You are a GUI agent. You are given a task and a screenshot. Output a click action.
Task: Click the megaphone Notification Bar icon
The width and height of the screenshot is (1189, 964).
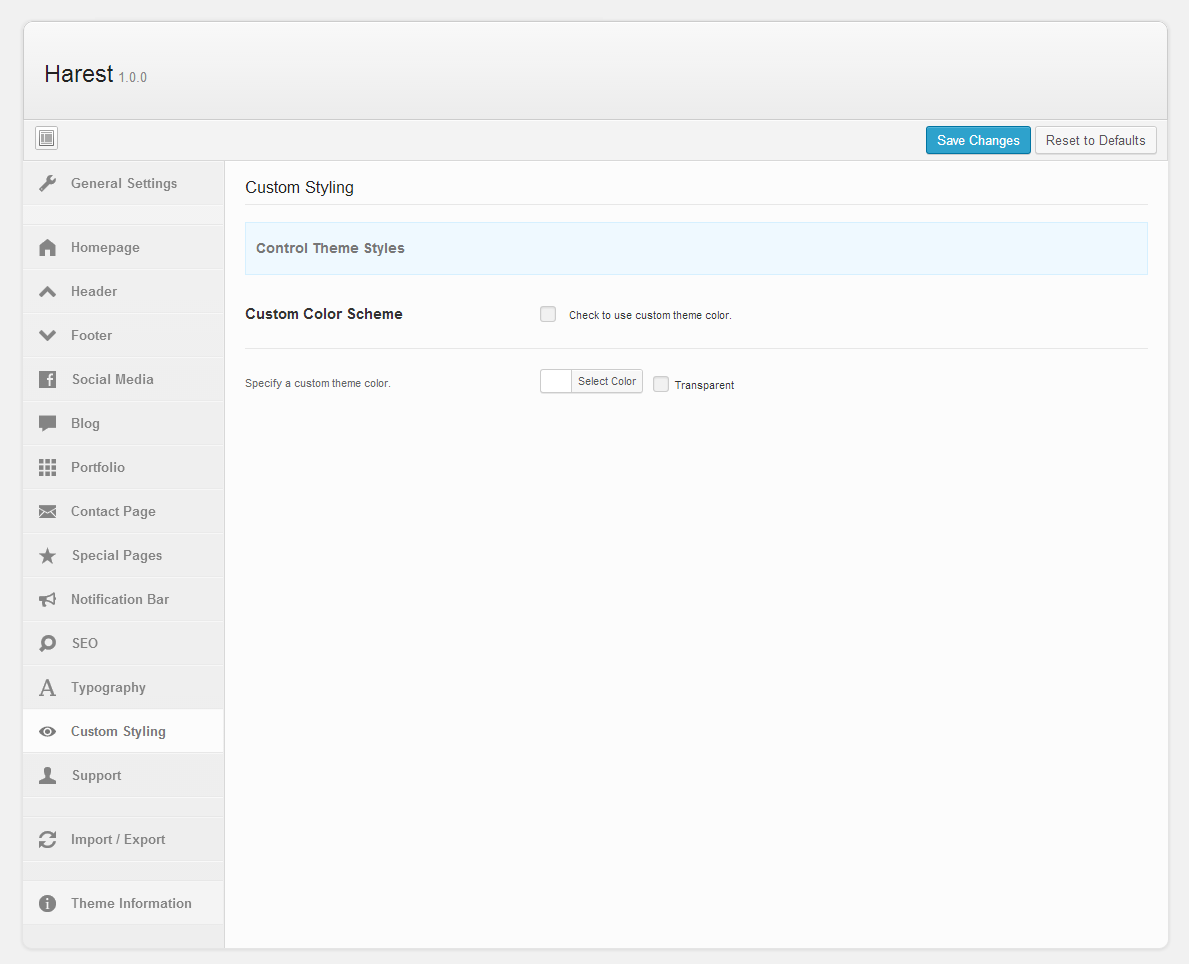pyautogui.click(x=47, y=600)
